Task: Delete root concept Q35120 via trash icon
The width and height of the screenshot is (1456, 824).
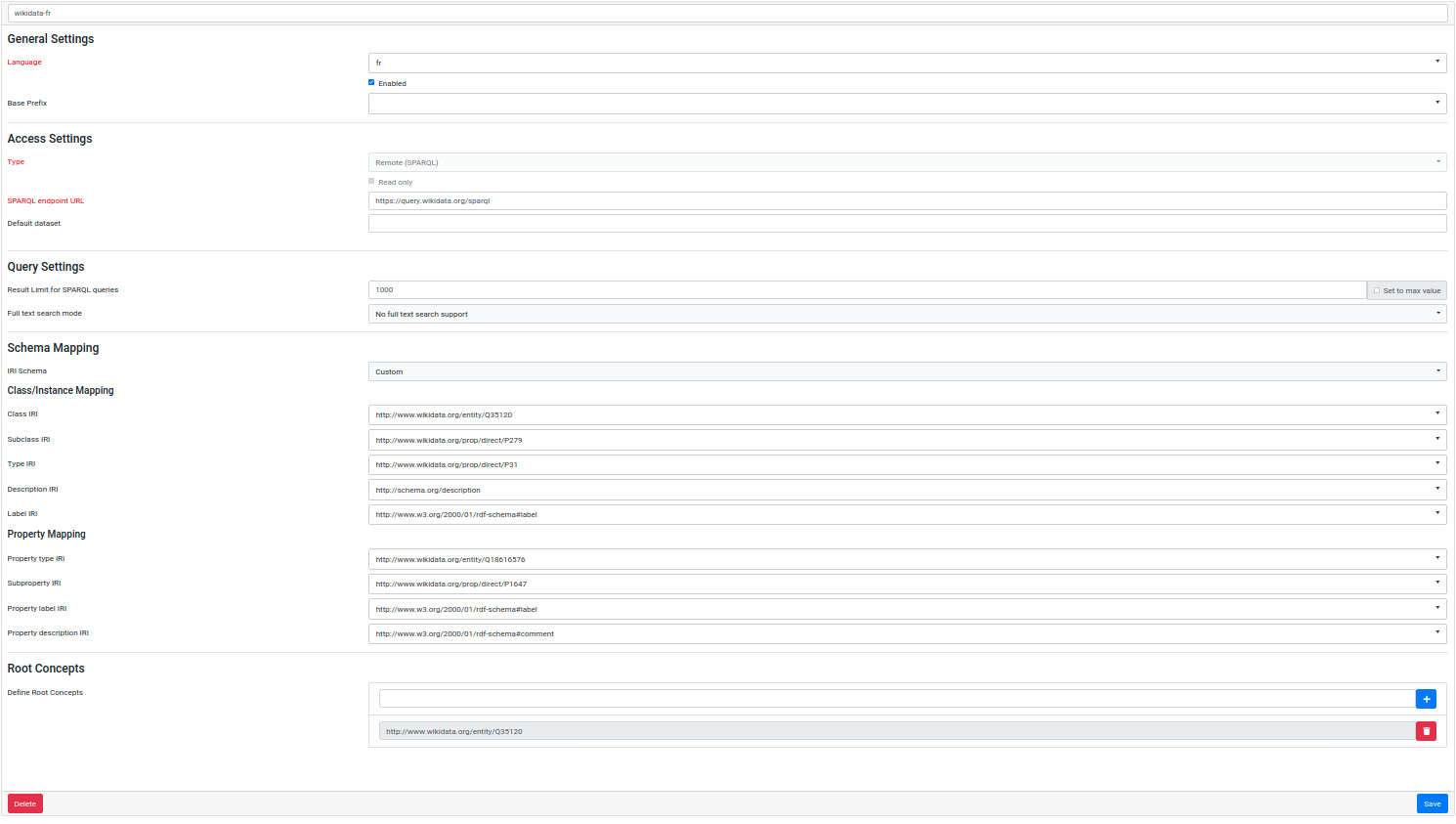Action: (x=1427, y=730)
